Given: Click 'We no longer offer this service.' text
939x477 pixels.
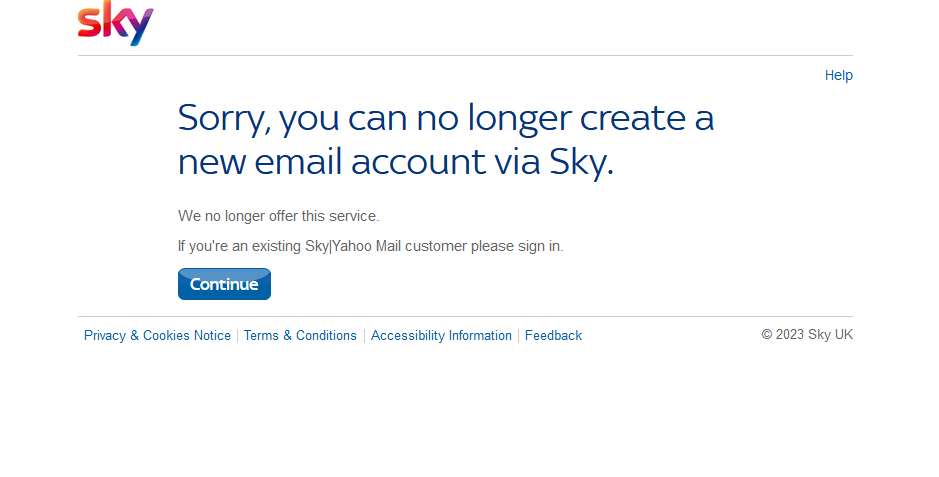Looking at the screenshot, I should 279,216.
